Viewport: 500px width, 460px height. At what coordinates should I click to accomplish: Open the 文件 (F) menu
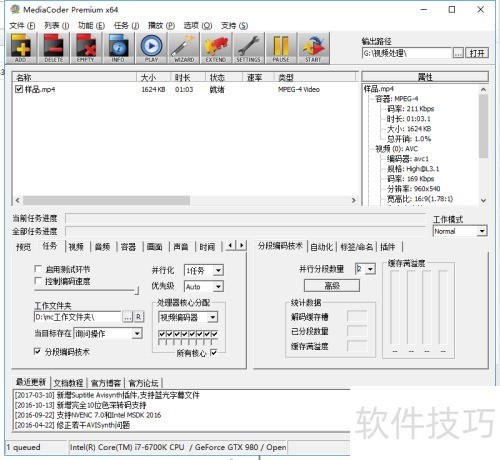point(22,25)
